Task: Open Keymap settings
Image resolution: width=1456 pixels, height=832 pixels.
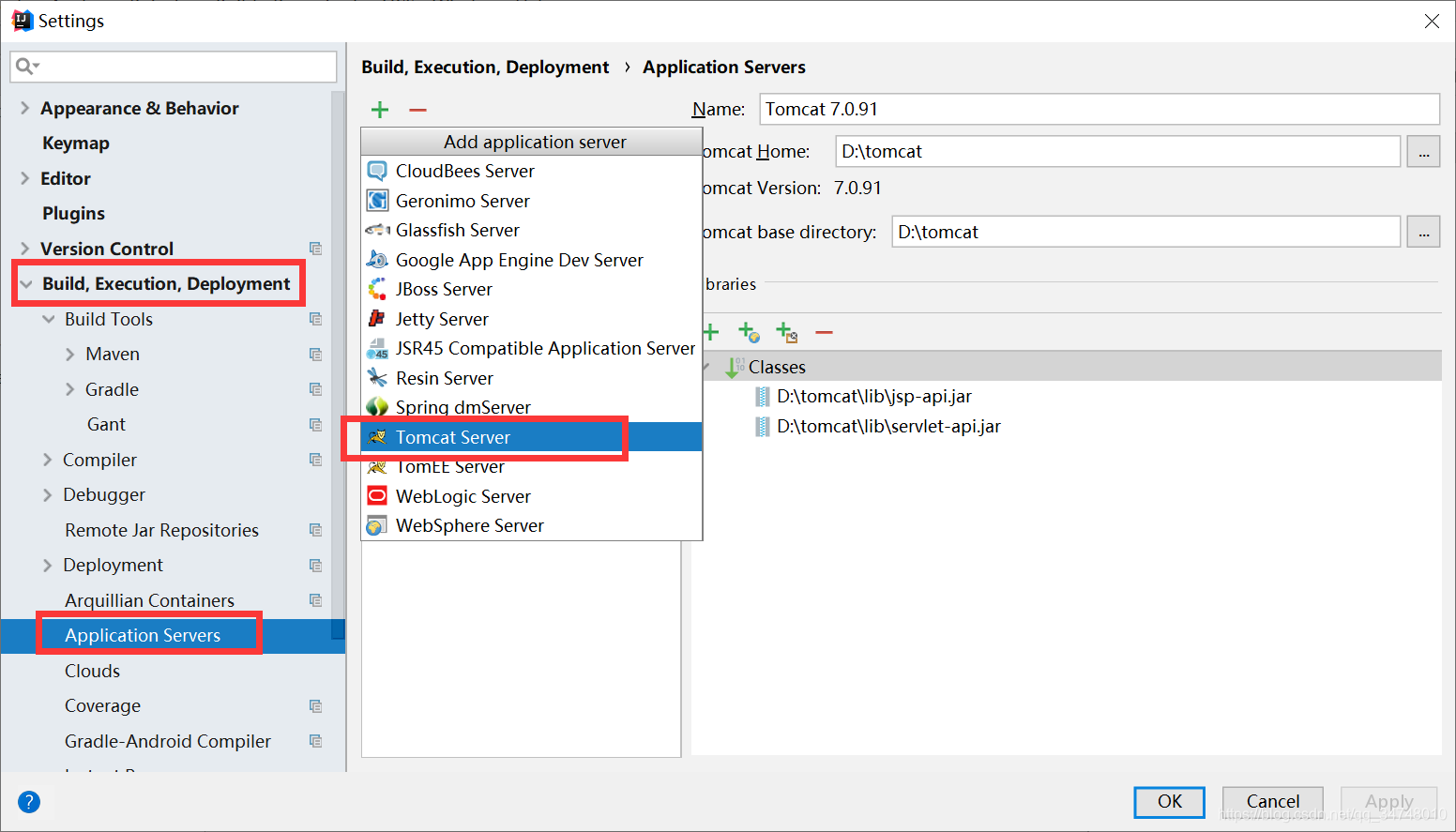Action: (x=76, y=144)
